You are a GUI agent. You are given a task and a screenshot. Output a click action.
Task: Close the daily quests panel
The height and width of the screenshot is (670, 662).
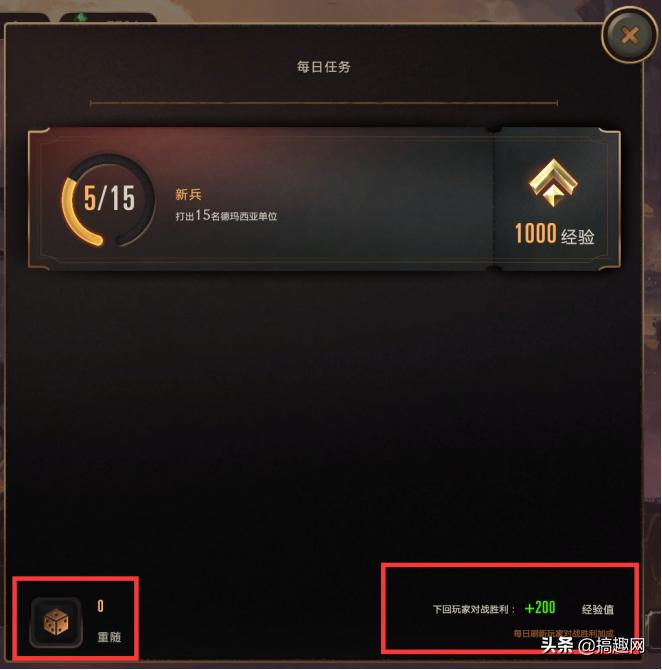(629, 35)
